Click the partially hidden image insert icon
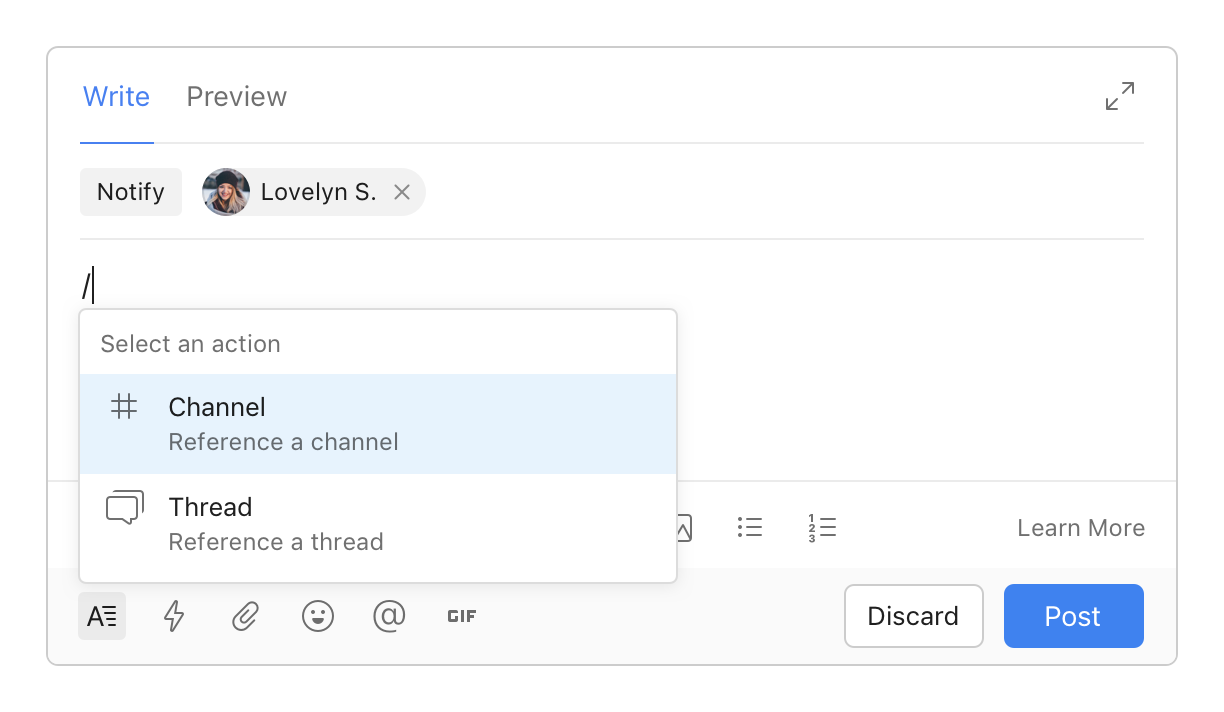This screenshot has height=712, width=1224. pyautogui.click(x=685, y=528)
